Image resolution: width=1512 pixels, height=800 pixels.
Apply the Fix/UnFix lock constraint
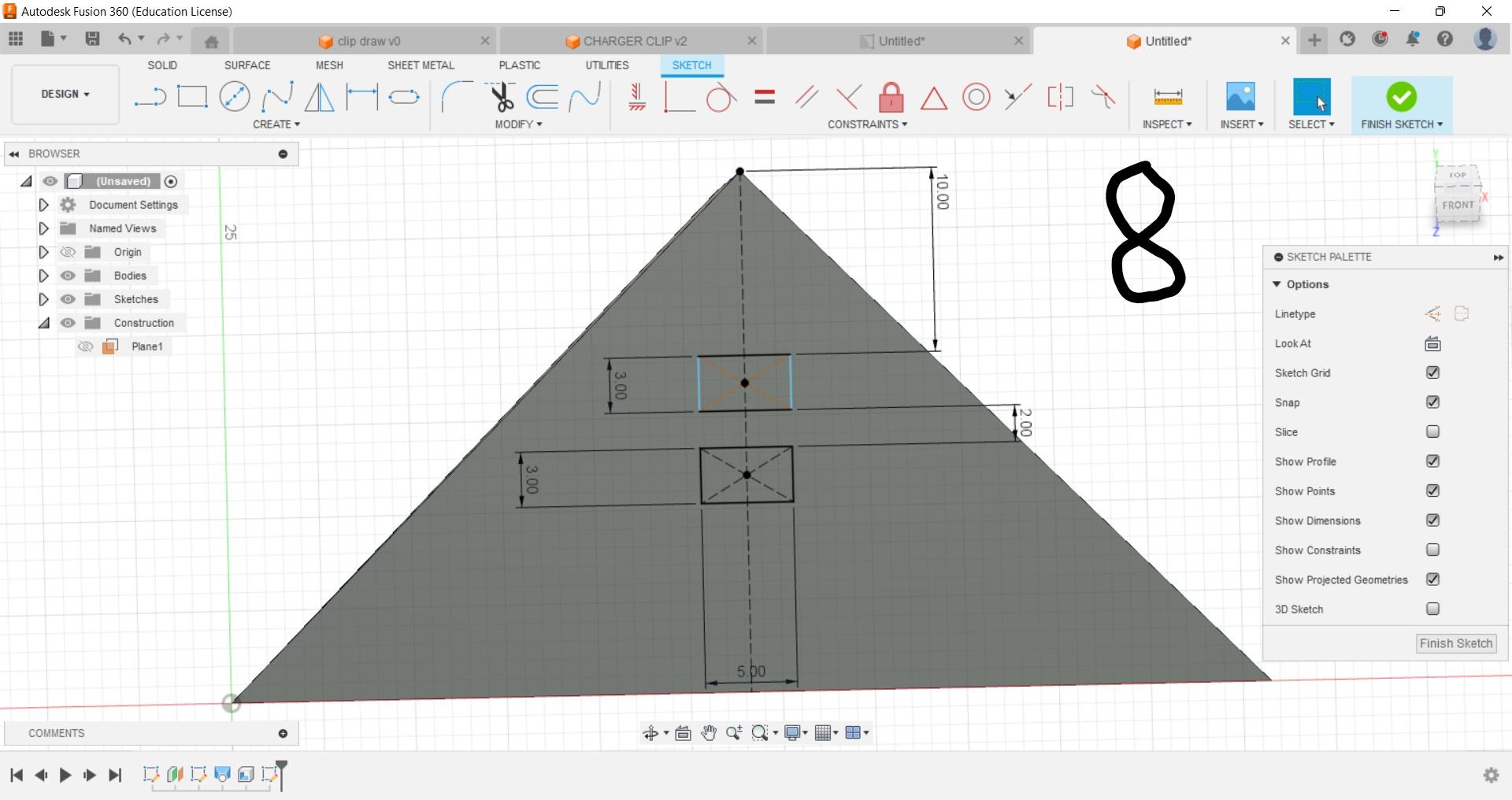click(x=890, y=96)
